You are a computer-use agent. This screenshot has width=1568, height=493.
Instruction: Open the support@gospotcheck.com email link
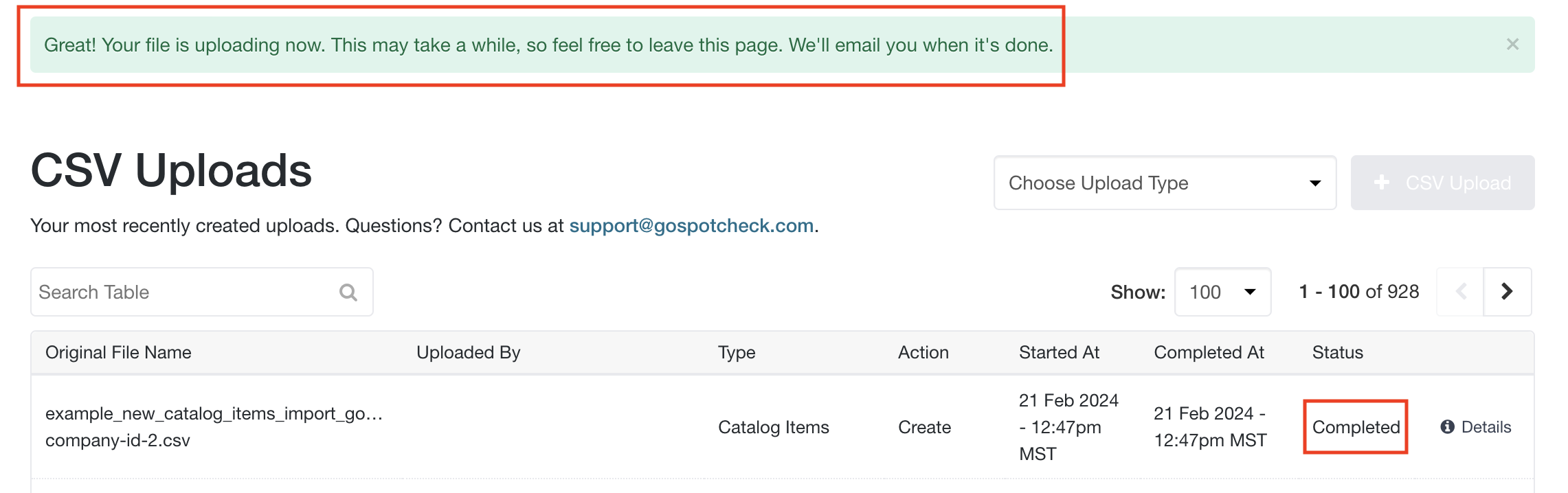point(691,226)
